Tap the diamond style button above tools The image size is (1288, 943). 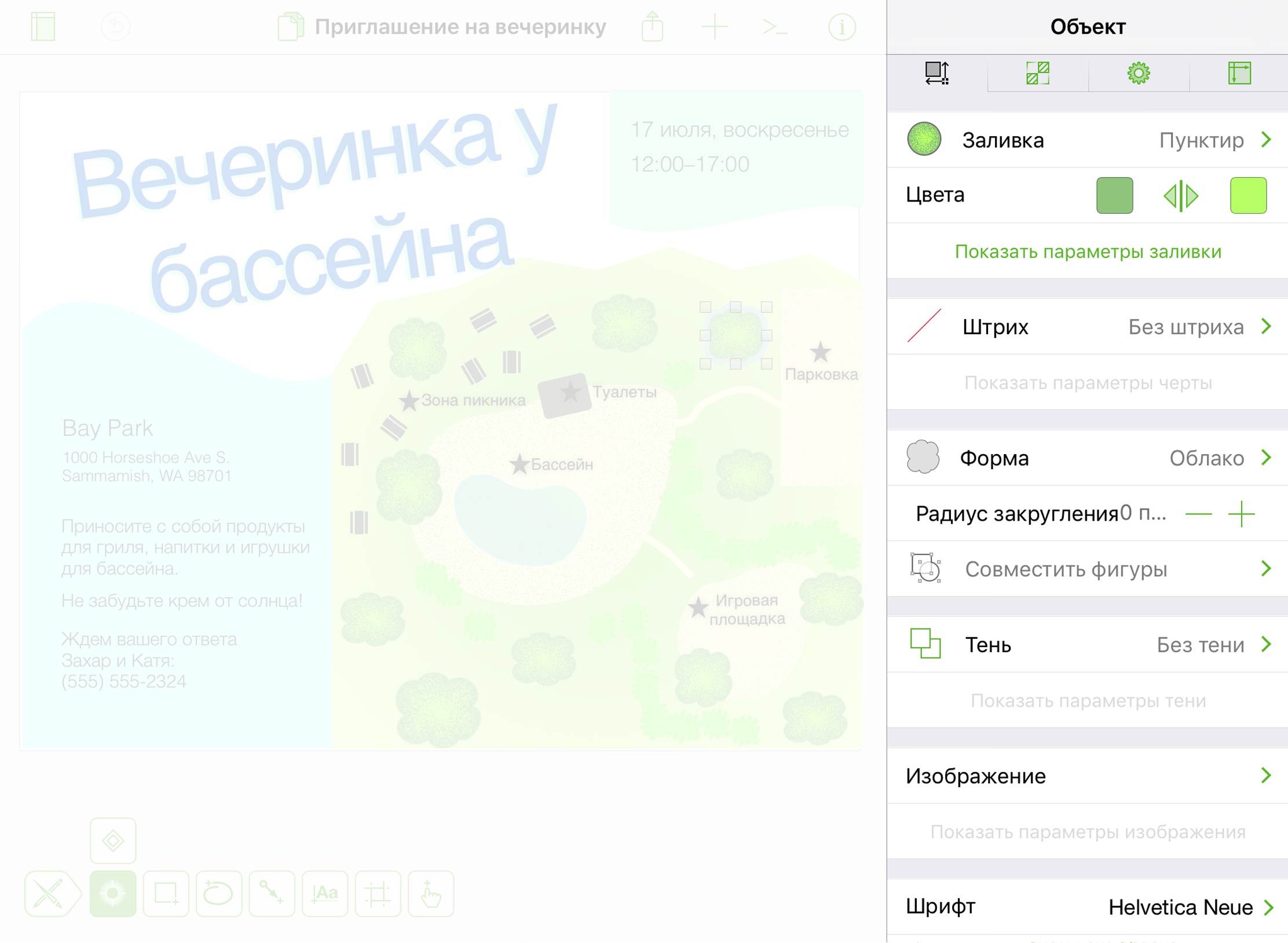click(113, 840)
